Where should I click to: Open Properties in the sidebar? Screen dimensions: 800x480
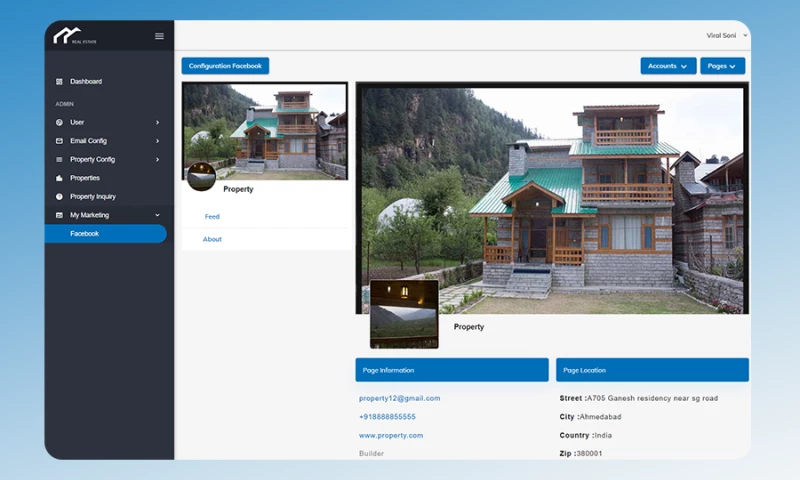(x=85, y=178)
